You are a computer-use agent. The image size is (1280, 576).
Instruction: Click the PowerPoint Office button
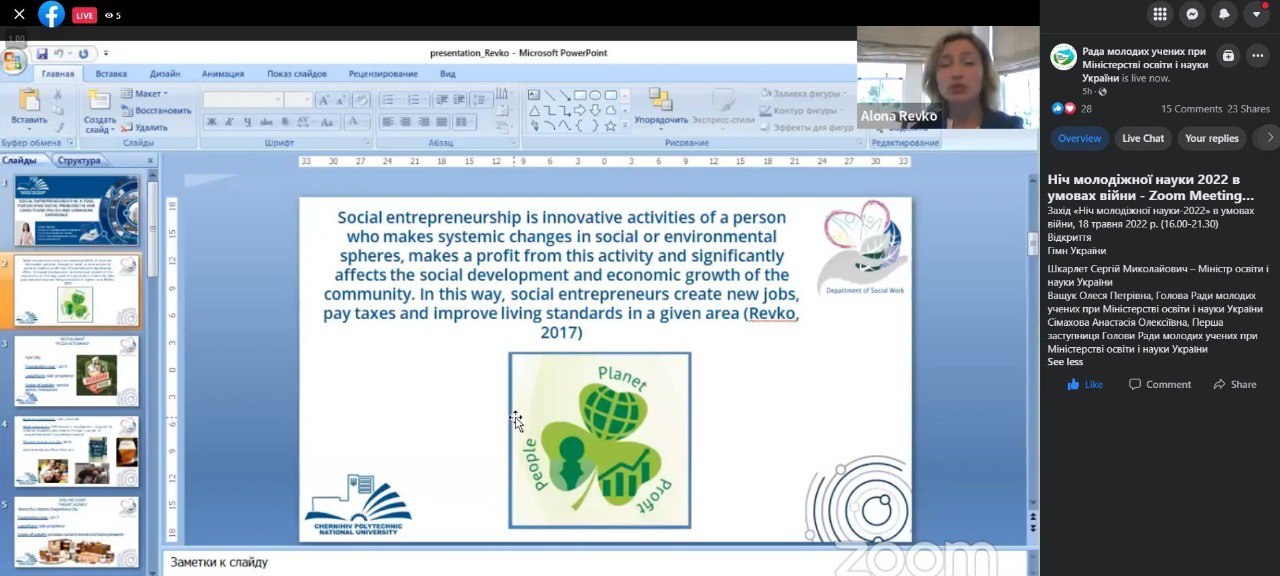coord(13,62)
